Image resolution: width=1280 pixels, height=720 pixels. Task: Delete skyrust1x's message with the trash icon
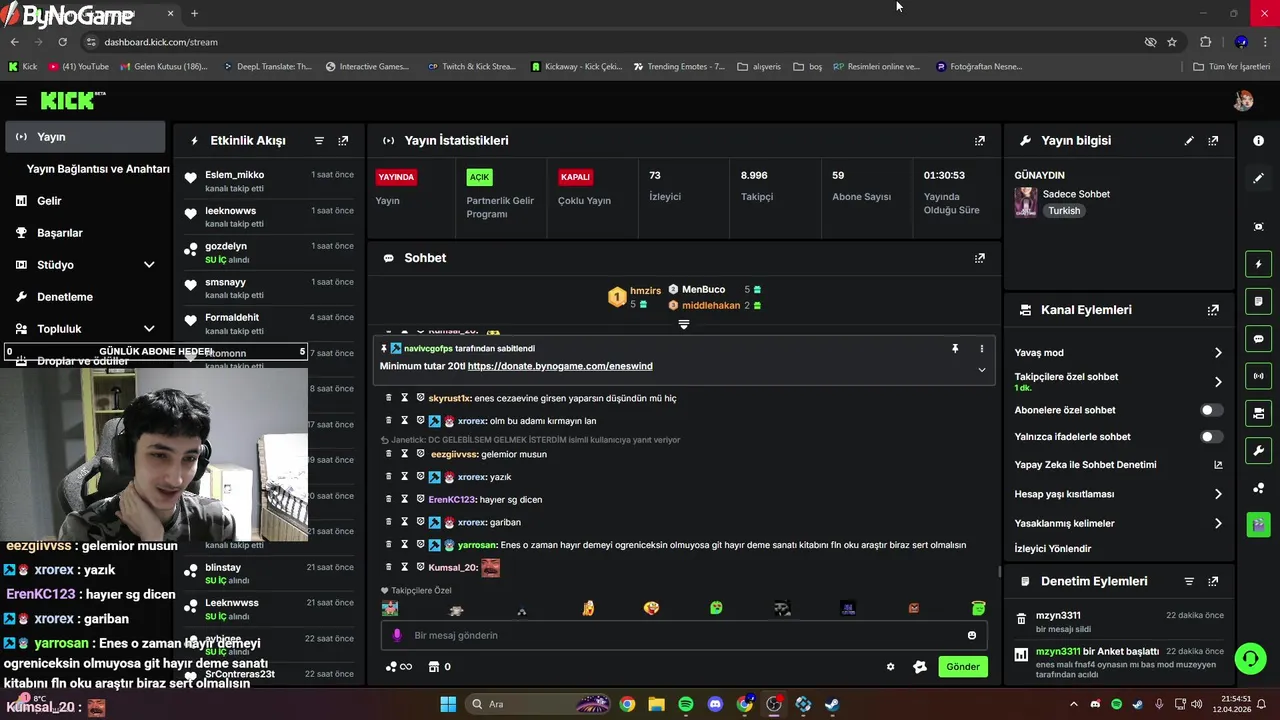click(x=389, y=398)
